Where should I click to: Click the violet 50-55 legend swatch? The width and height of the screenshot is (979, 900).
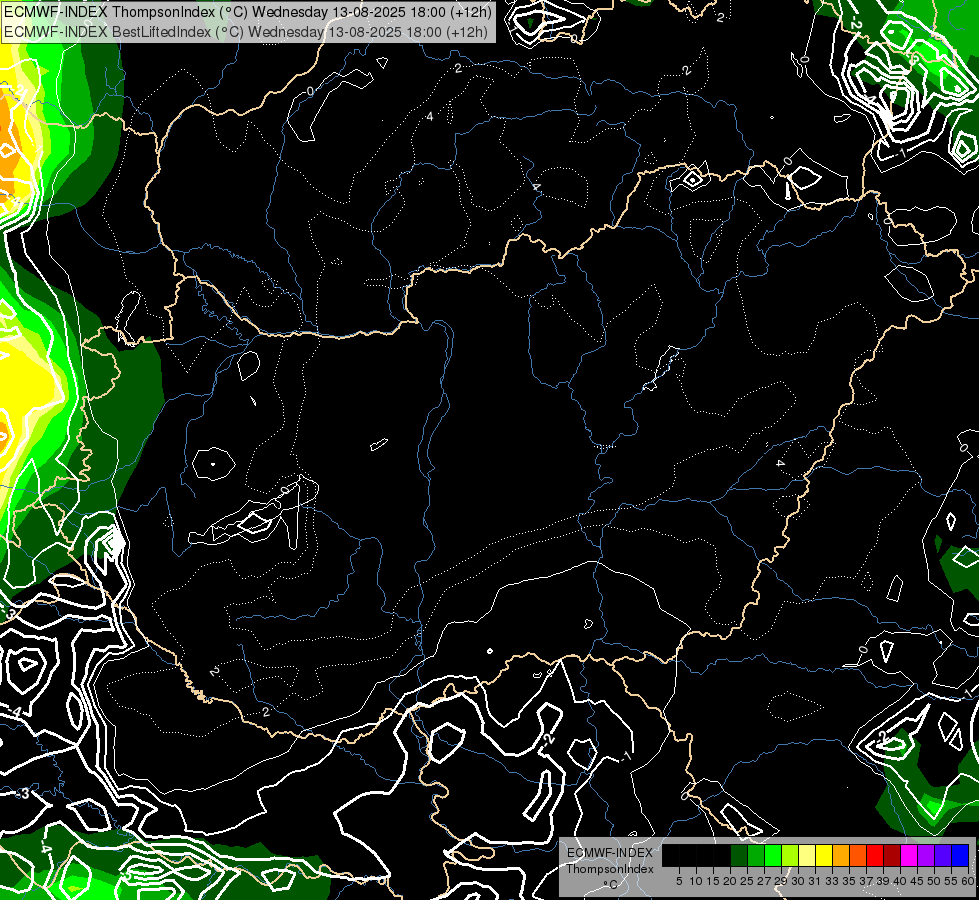[943, 855]
